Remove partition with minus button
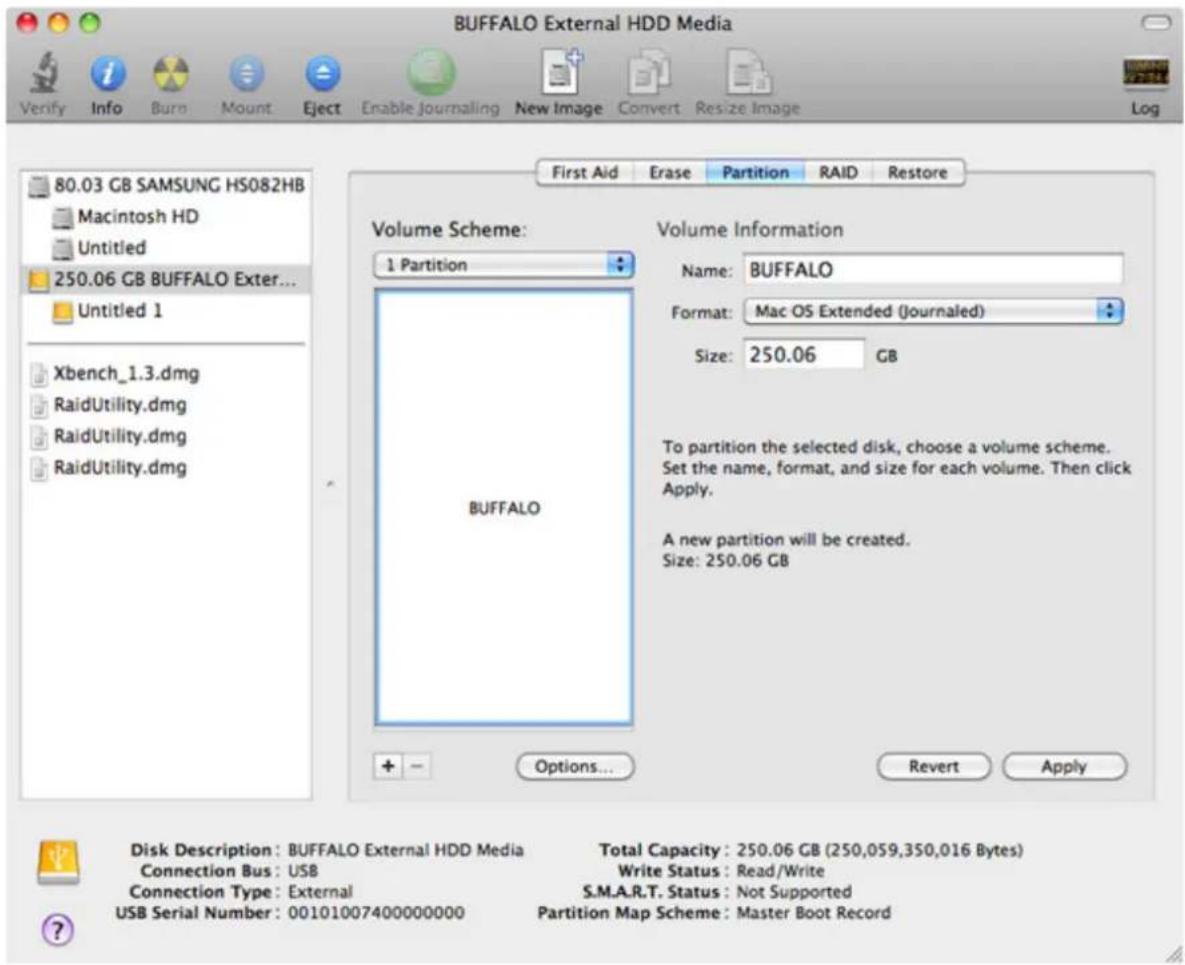Image resolution: width=1185 pixels, height=965 pixels. [416, 766]
